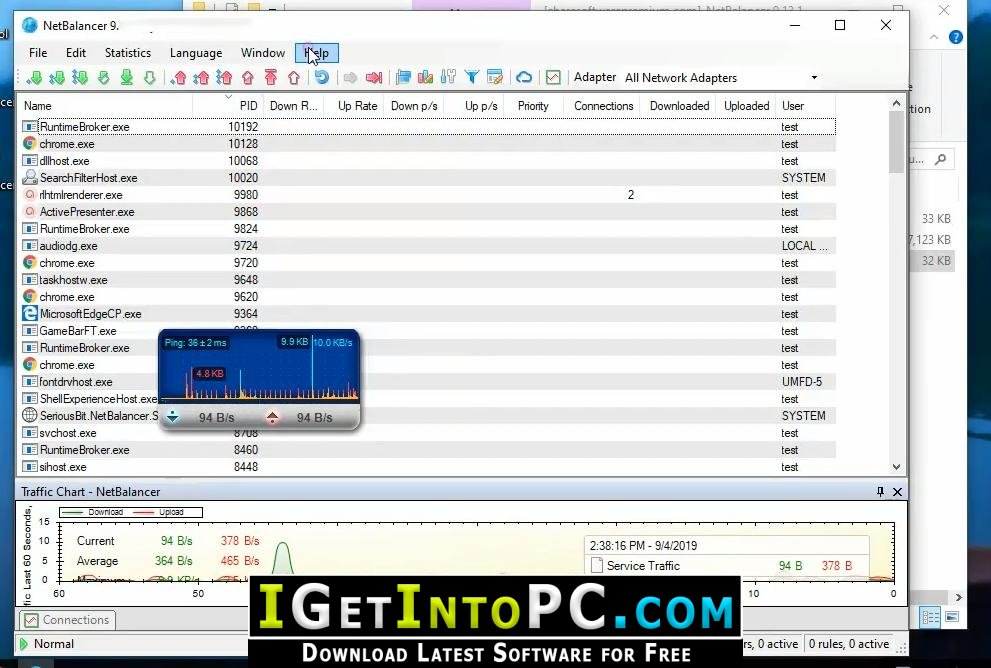The width and height of the screenshot is (991, 668).
Task: Click the cloud sync toolbar icon
Action: point(524,78)
